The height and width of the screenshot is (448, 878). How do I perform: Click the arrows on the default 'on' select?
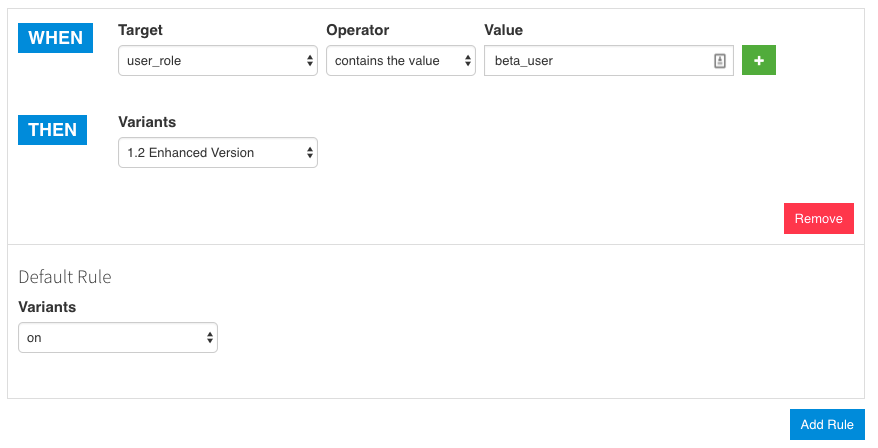point(210,338)
